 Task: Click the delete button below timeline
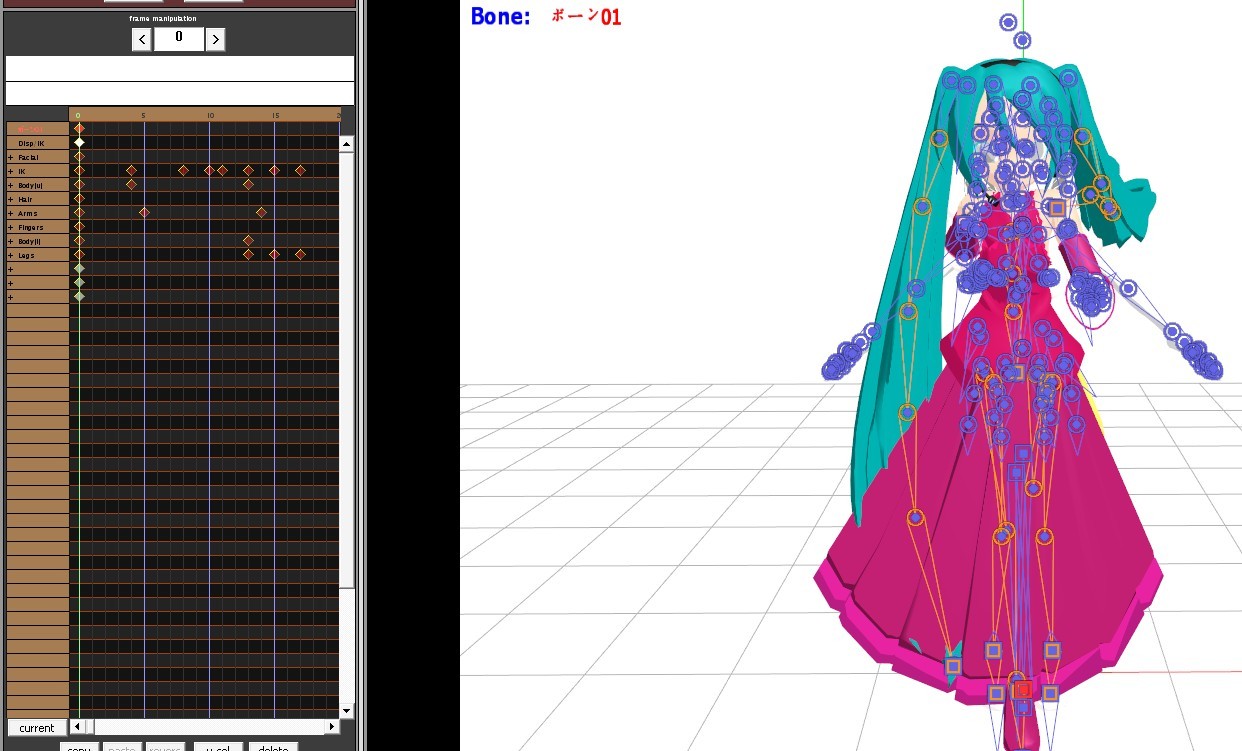coord(273,747)
